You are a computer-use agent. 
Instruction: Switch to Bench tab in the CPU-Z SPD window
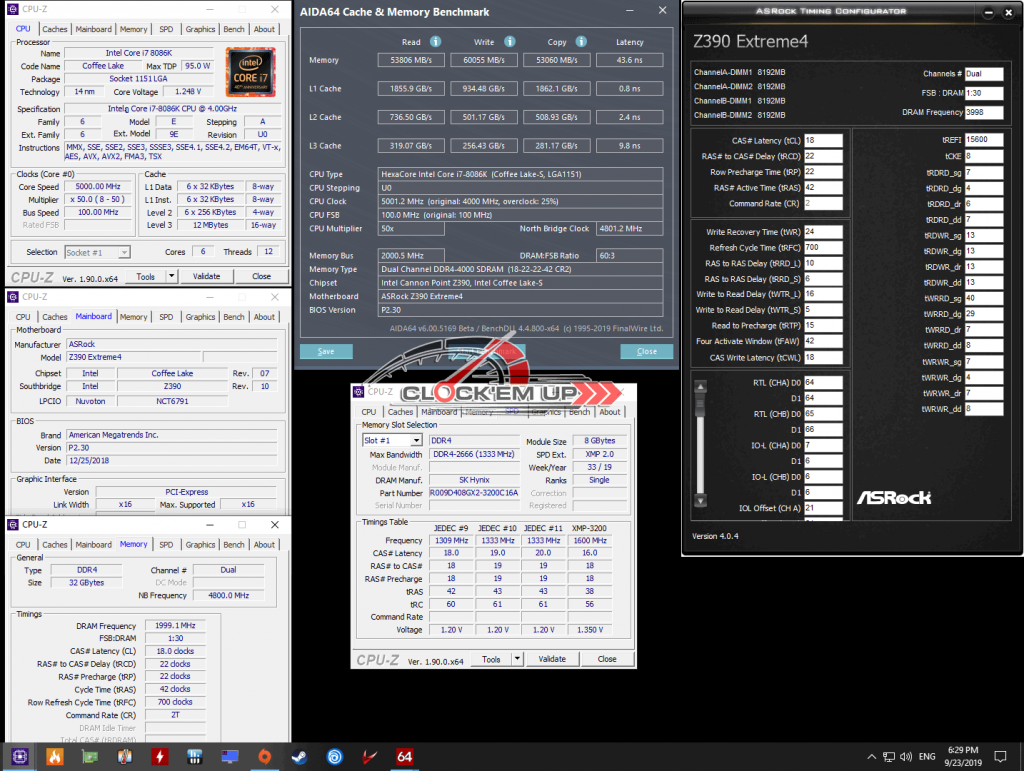(x=579, y=412)
